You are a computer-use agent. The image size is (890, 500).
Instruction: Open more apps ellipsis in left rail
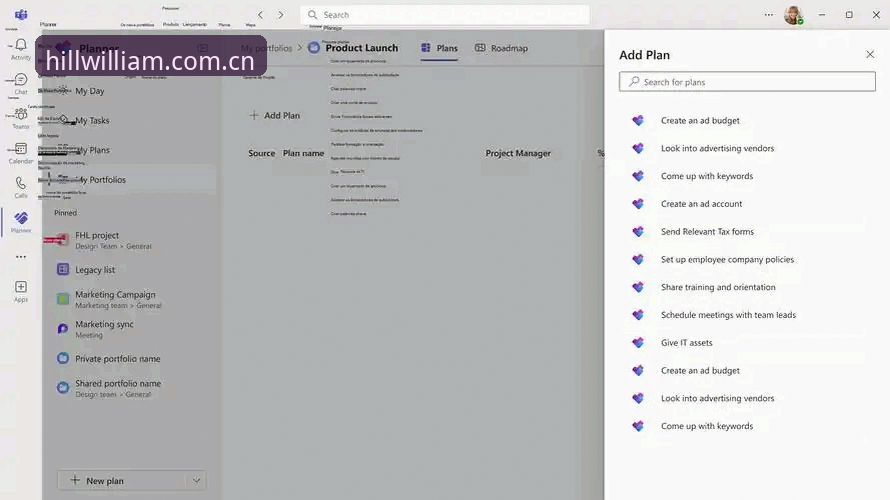pyautogui.click(x=21, y=257)
